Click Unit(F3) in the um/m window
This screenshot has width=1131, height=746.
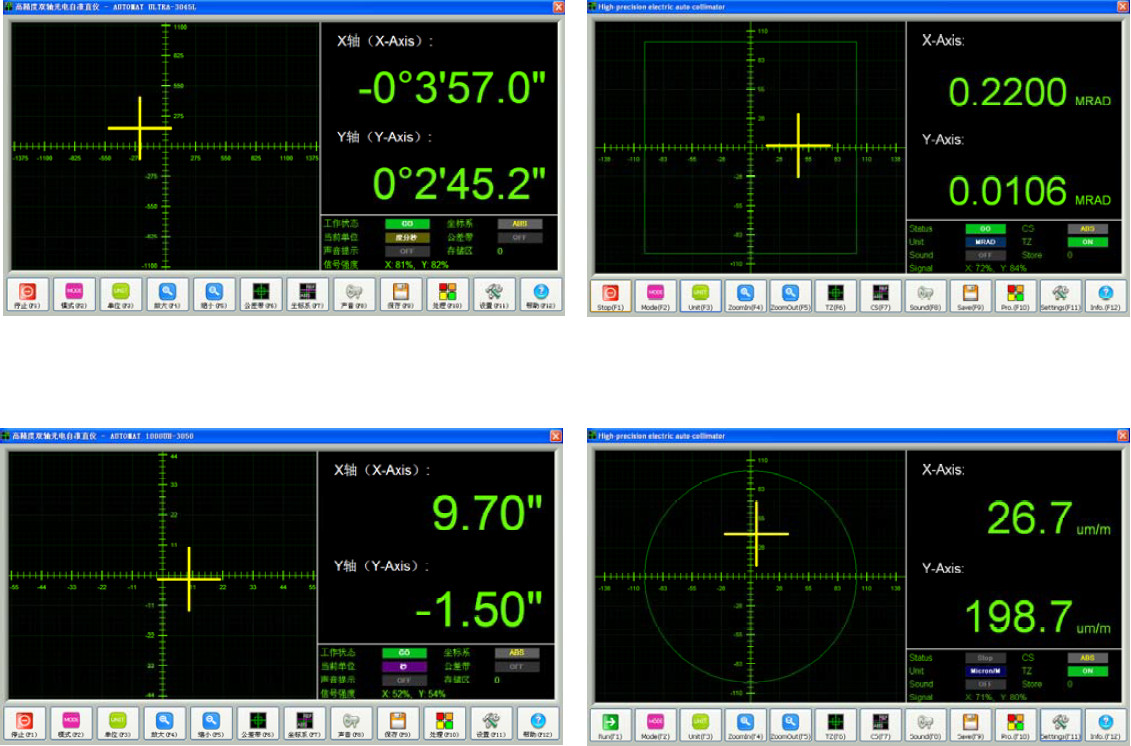point(699,724)
